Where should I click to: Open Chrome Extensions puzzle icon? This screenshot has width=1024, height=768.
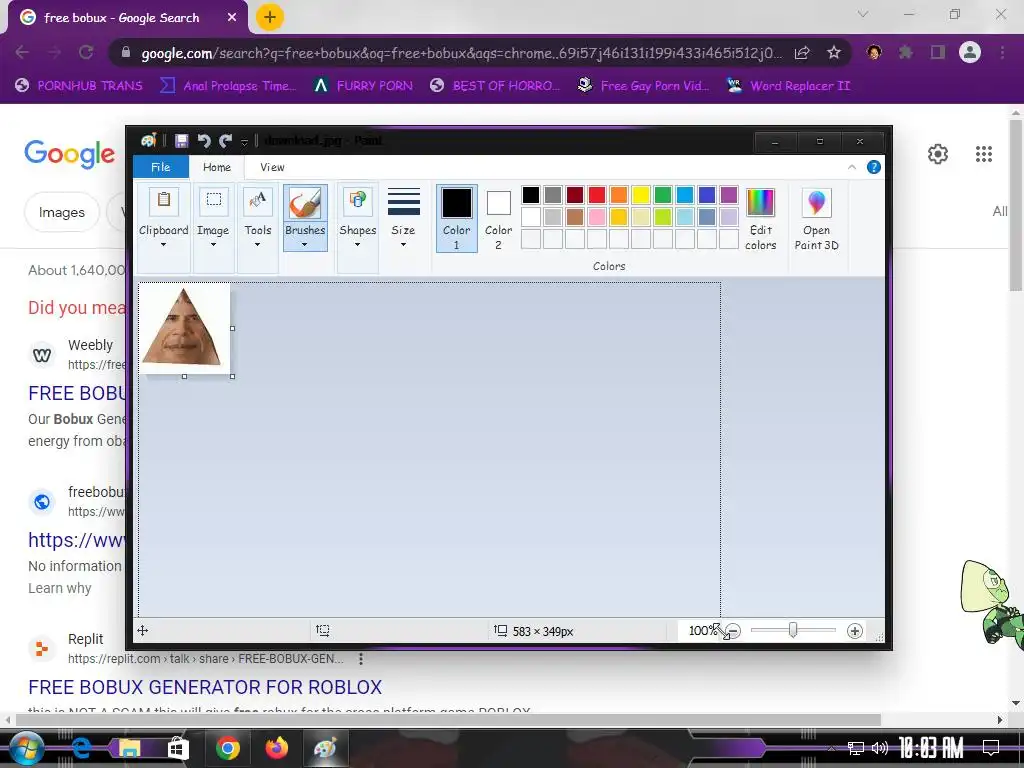[x=906, y=52]
